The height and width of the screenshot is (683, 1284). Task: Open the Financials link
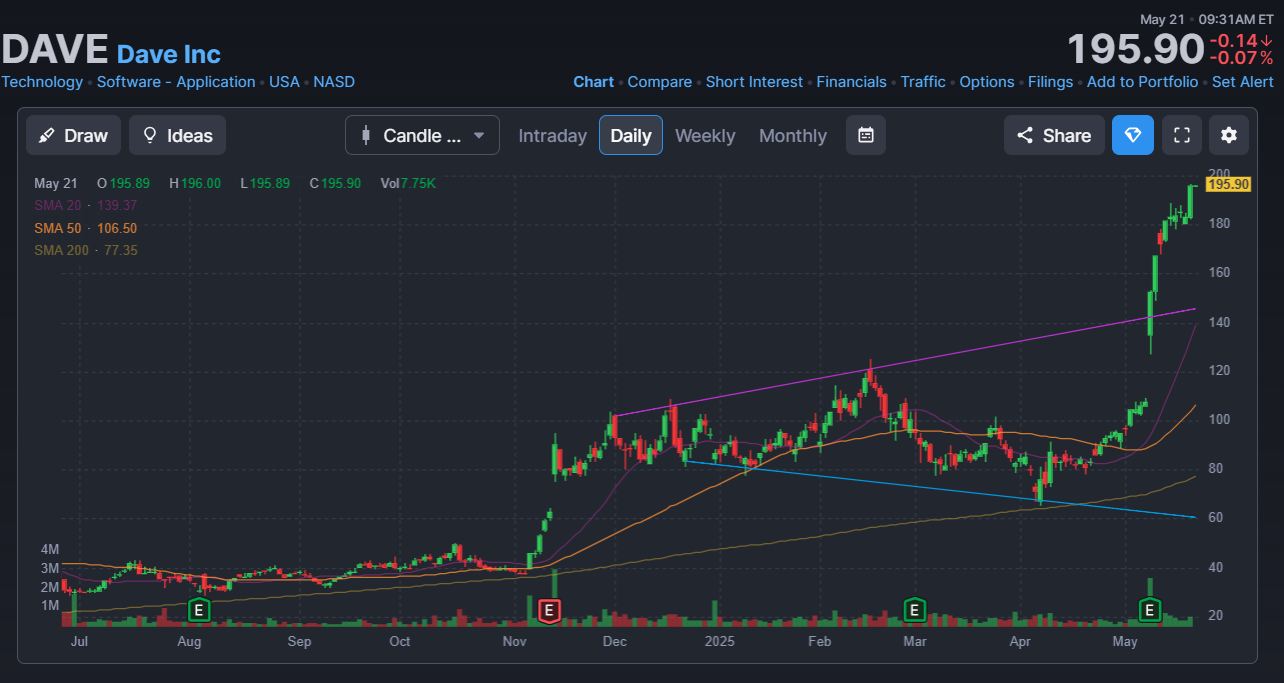pyautogui.click(x=851, y=82)
